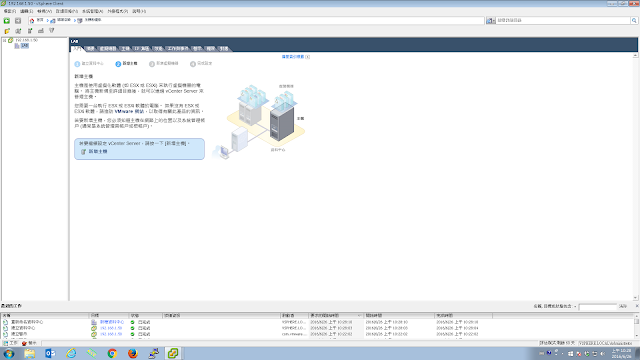640x360 pixels.
Task: Switch to the 摘要 (Summary) tab
Action: click(x=91, y=49)
